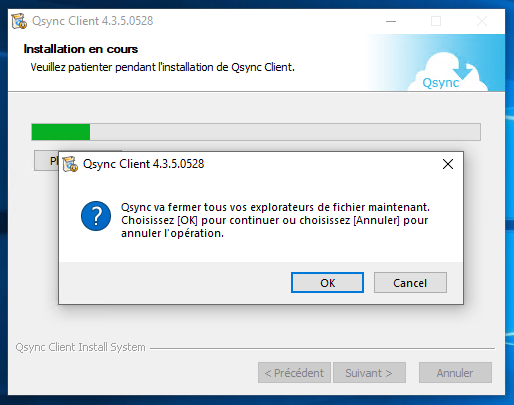Click the Installation en cours heading
This screenshot has width=514, height=405.
81,49
